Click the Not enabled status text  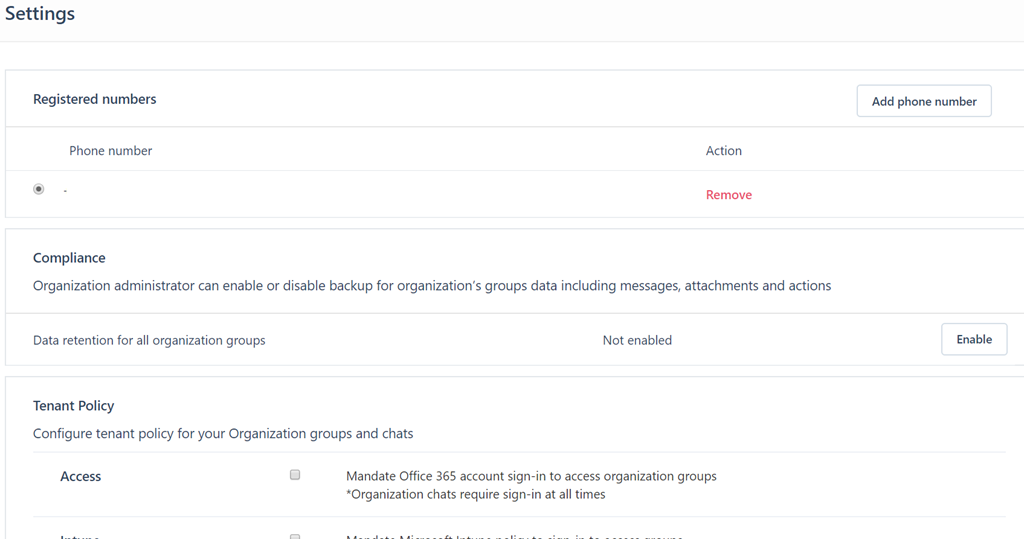click(637, 340)
